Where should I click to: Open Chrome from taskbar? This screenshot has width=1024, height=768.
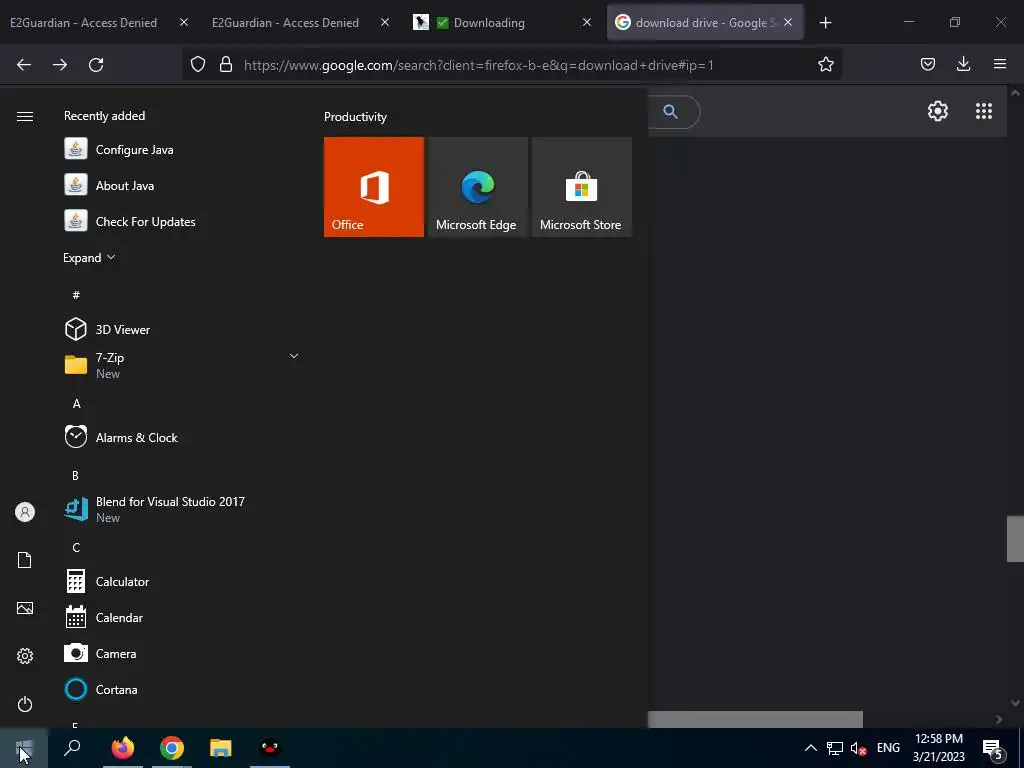click(172, 748)
